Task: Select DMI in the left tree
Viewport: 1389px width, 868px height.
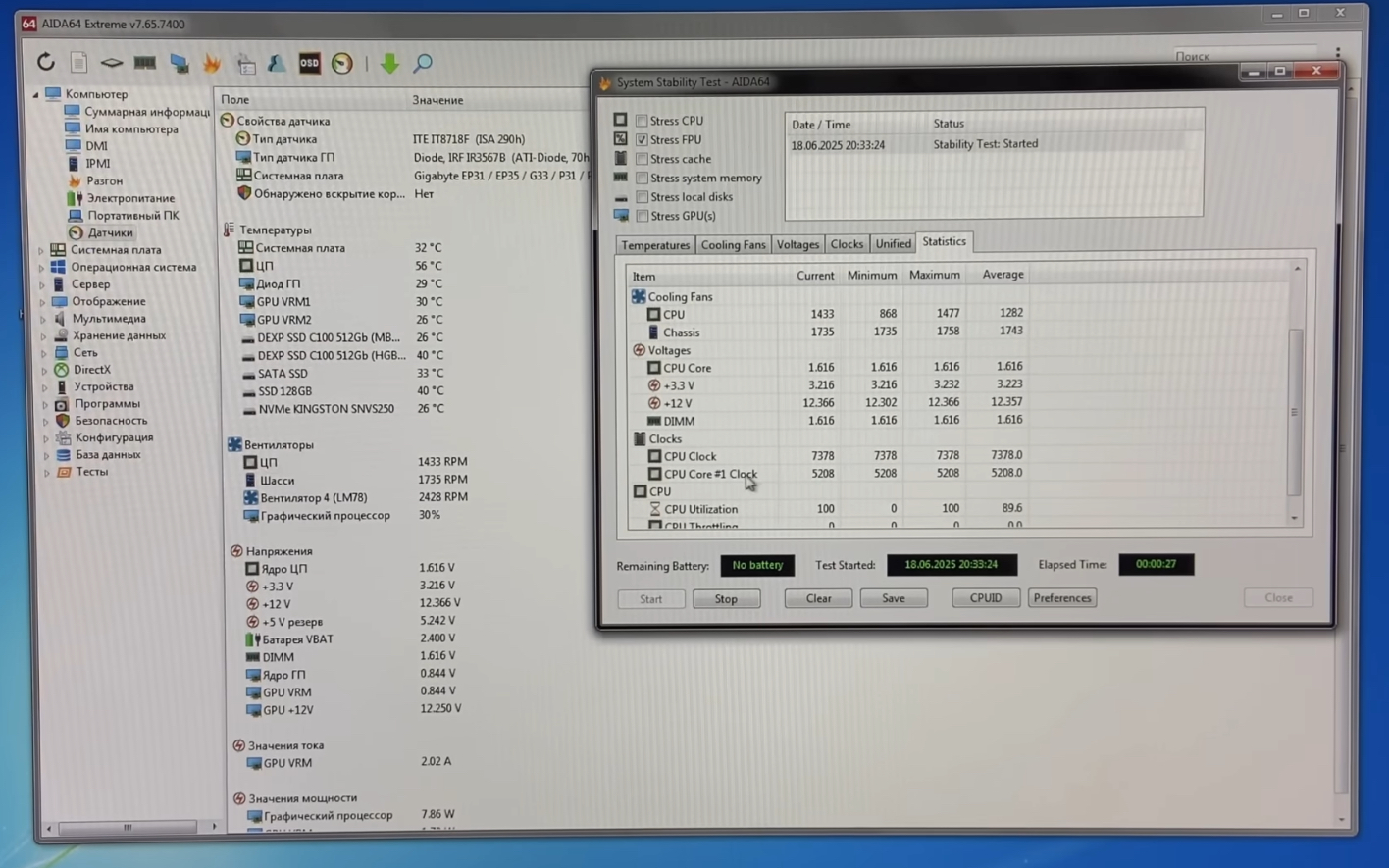Action: [x=96, y=146]
